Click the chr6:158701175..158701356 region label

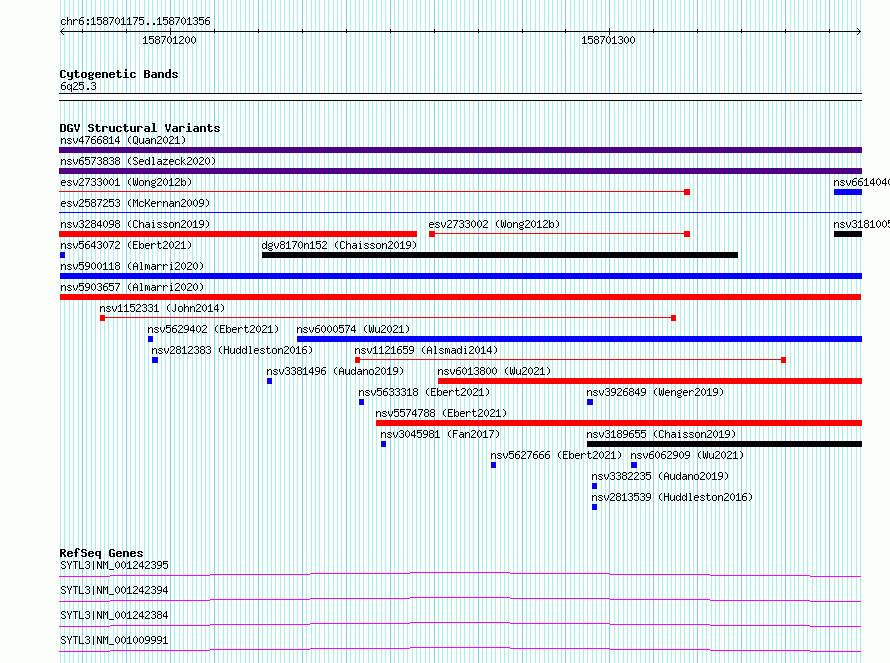point(135,22)
